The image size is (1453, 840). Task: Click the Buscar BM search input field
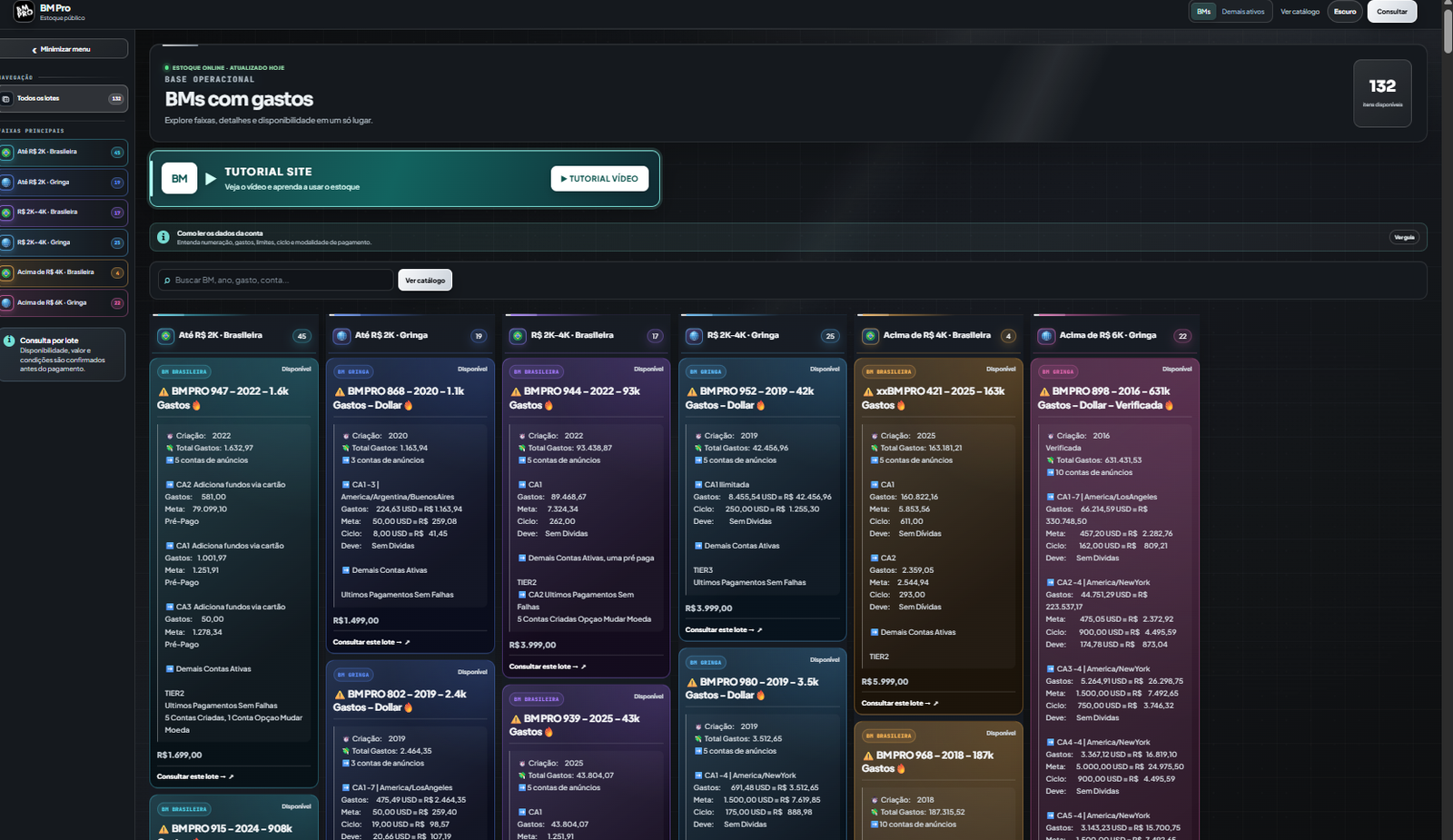[276, 281]
